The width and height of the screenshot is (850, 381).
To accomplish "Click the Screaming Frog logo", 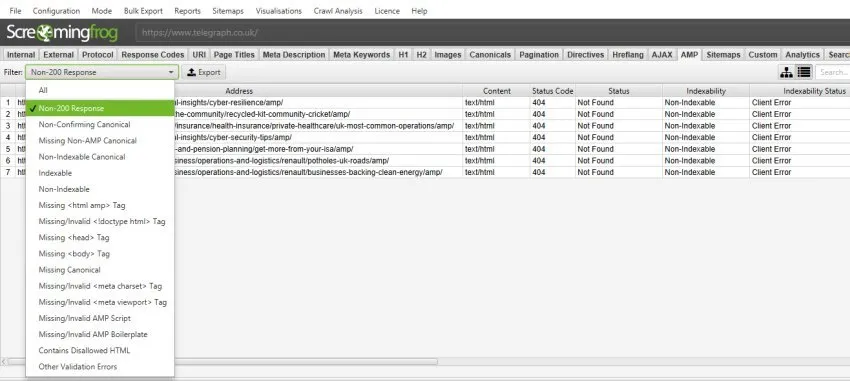I will click(x=62, y=33).
